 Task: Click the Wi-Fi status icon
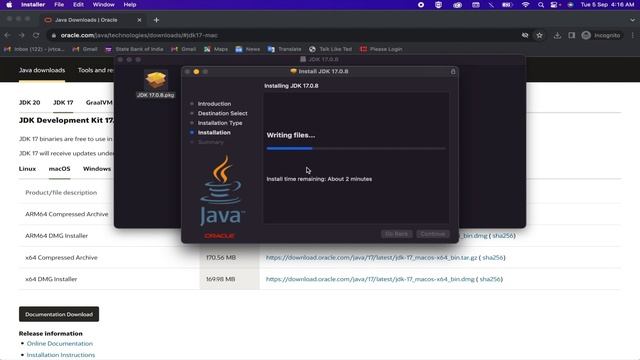click(x=525, y=5)
